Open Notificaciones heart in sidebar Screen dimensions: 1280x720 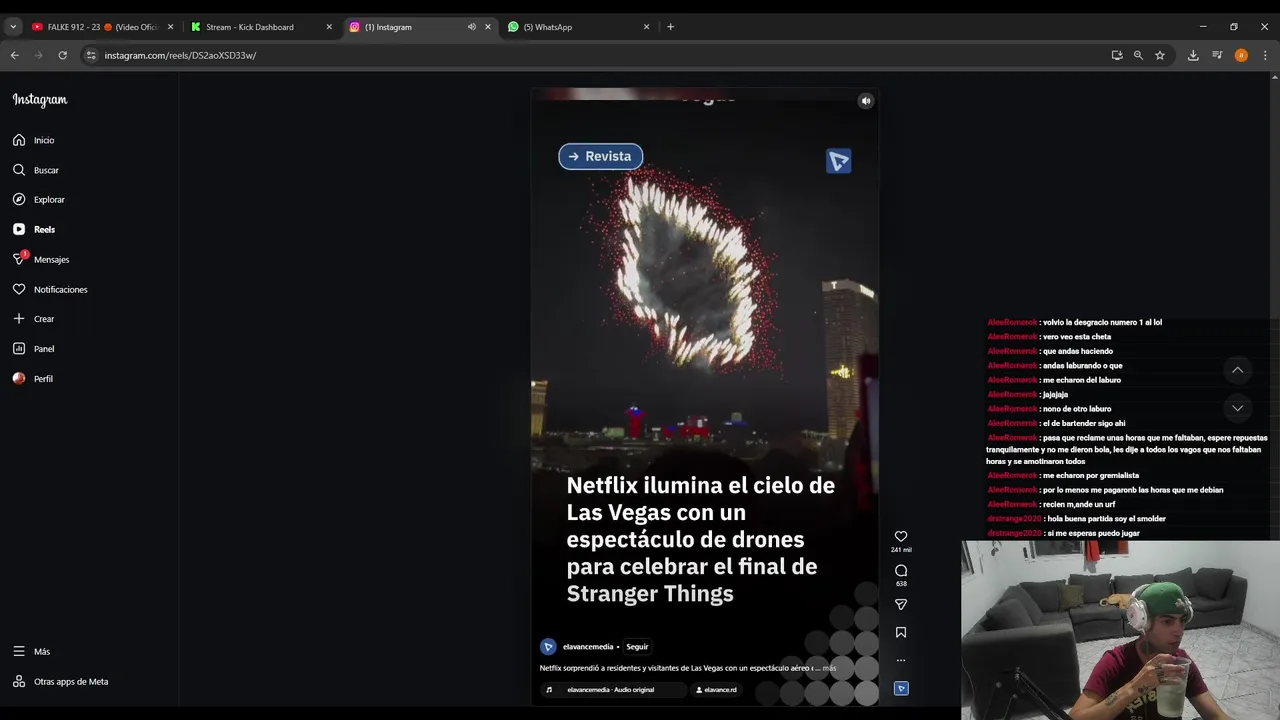point(50,289)
